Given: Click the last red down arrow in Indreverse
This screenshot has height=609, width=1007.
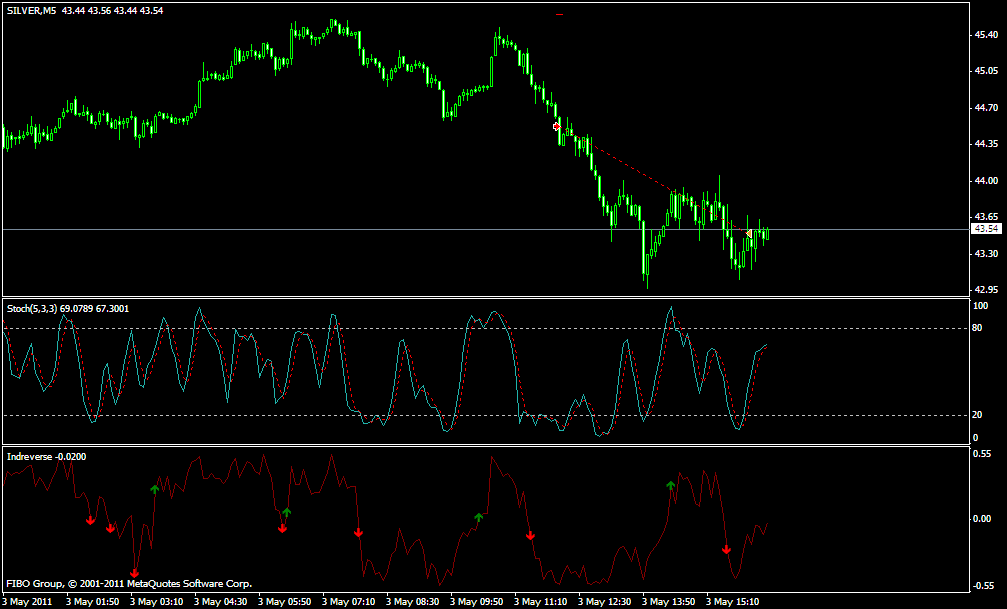Looking at the screenshot, I should (726, 549).
